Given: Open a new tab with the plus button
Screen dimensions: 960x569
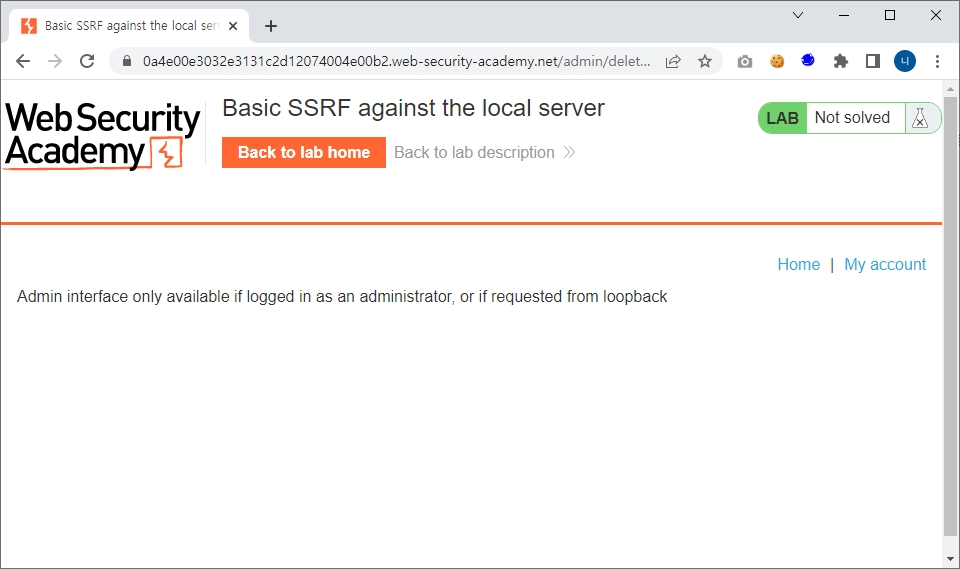Looking at the screenshot, I should [271, 26].
